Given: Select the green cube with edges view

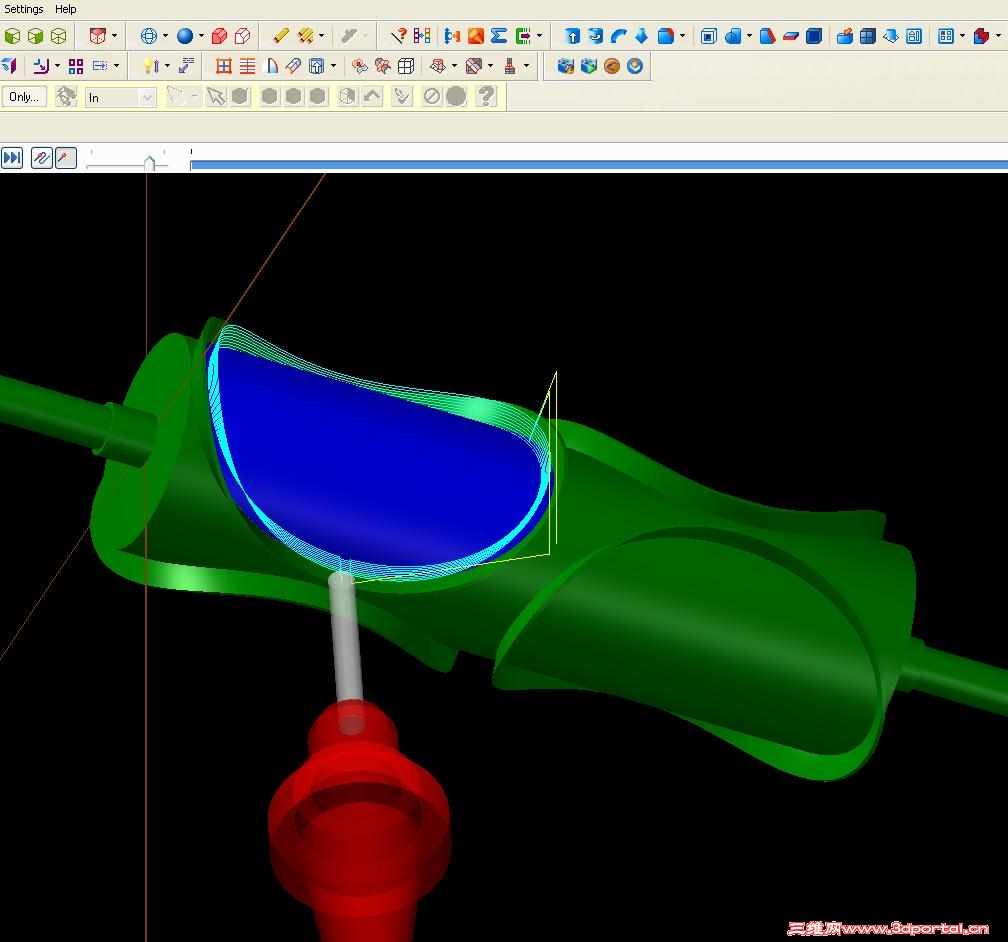Looking at the screenshot, I should 35,36.
